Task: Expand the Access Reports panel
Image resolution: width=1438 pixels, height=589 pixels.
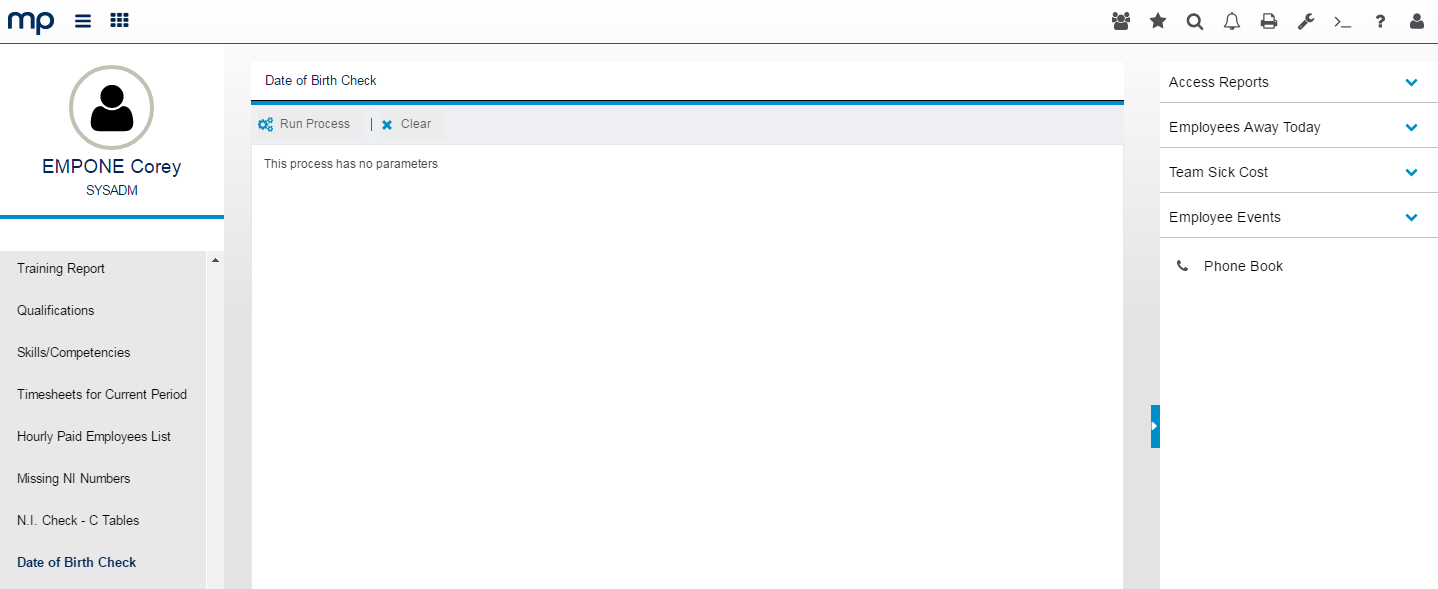Action: coord(1411,82)
